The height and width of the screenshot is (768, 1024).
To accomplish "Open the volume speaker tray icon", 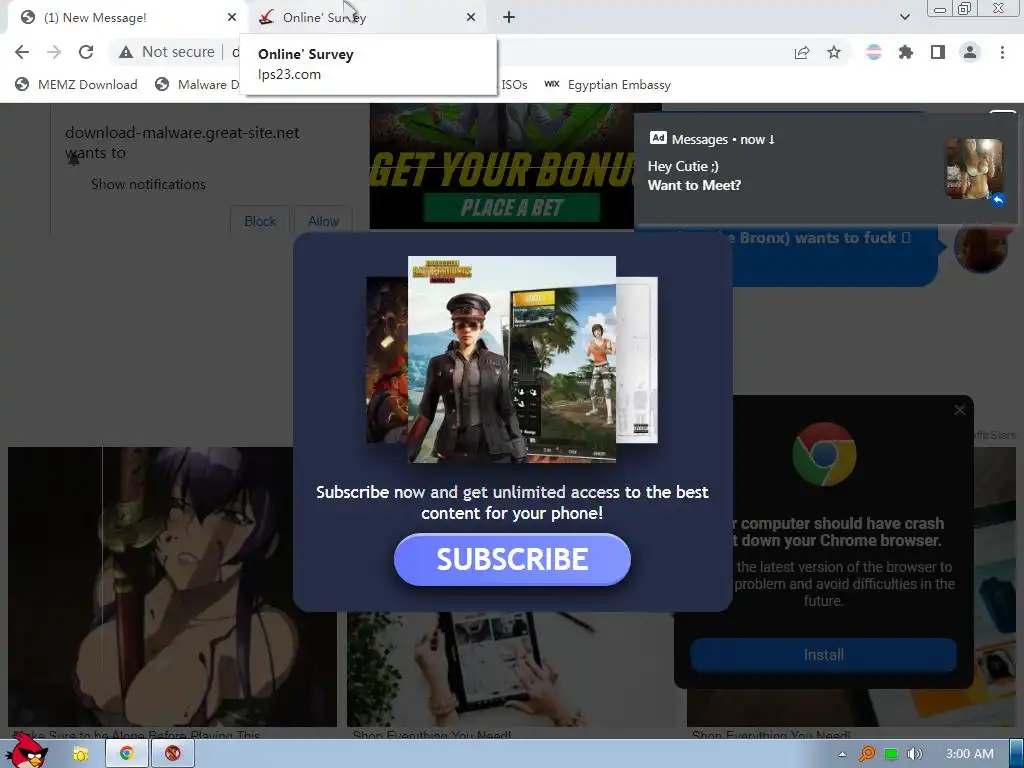I will (915, 754).
